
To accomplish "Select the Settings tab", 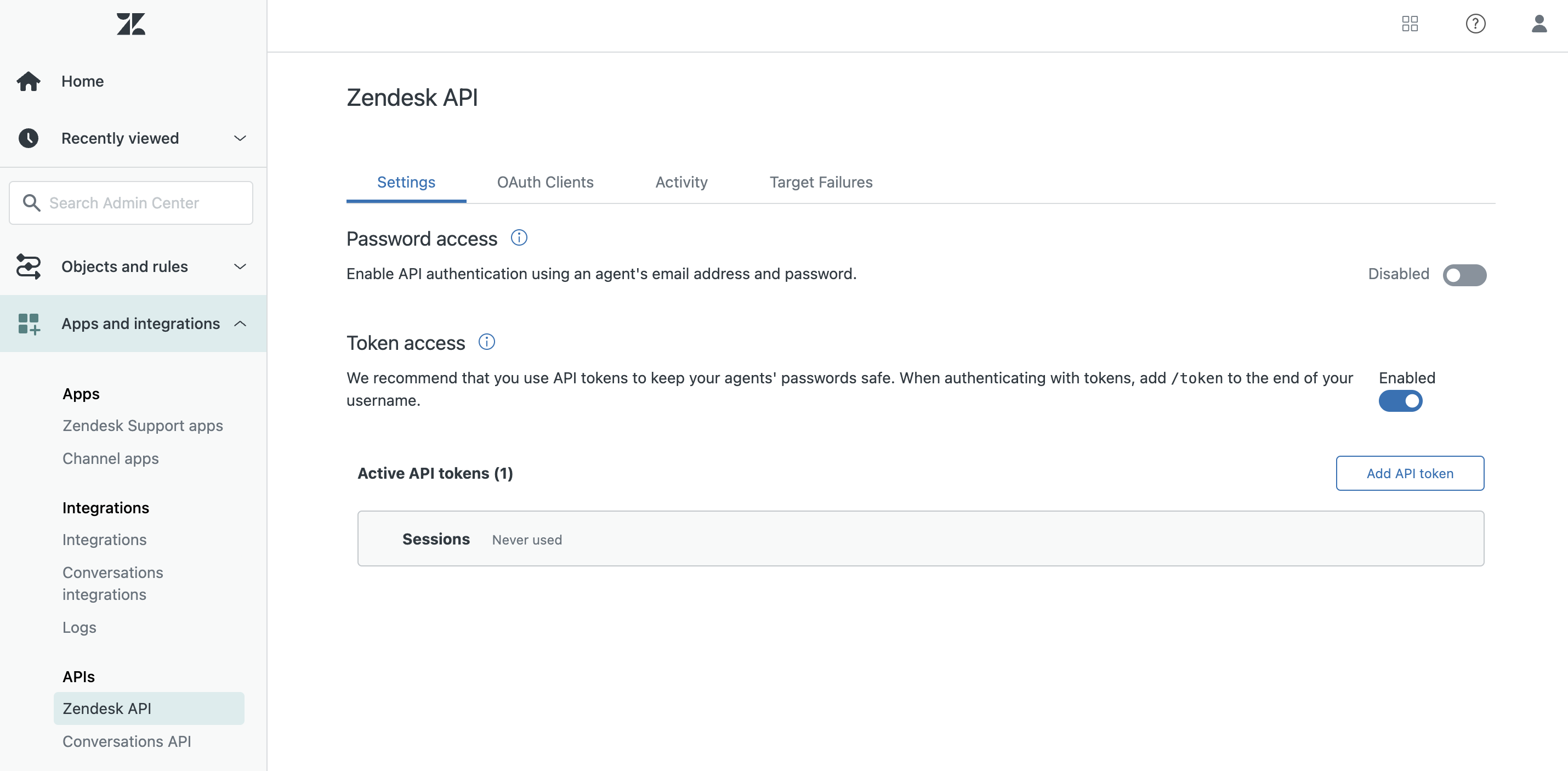I will 406,183.
